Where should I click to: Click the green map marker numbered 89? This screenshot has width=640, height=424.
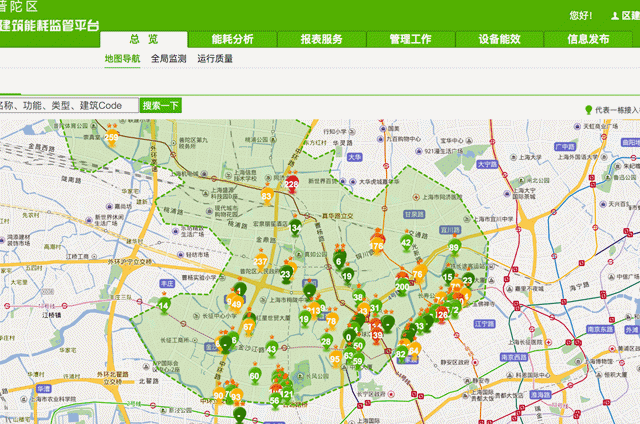point(453,248)
